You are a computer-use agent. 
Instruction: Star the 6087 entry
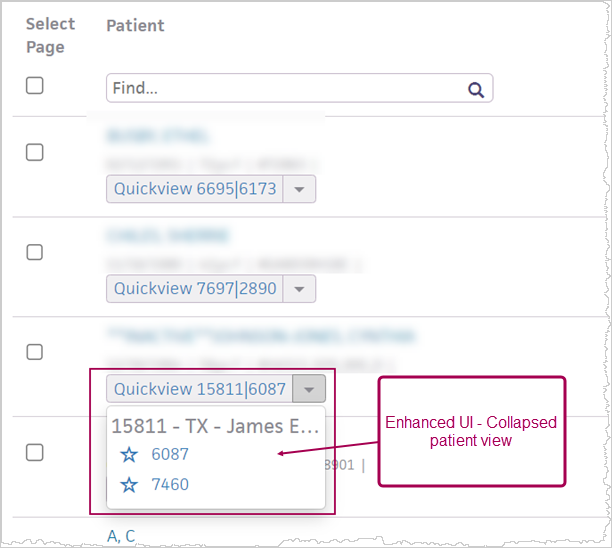click(129, 455)
